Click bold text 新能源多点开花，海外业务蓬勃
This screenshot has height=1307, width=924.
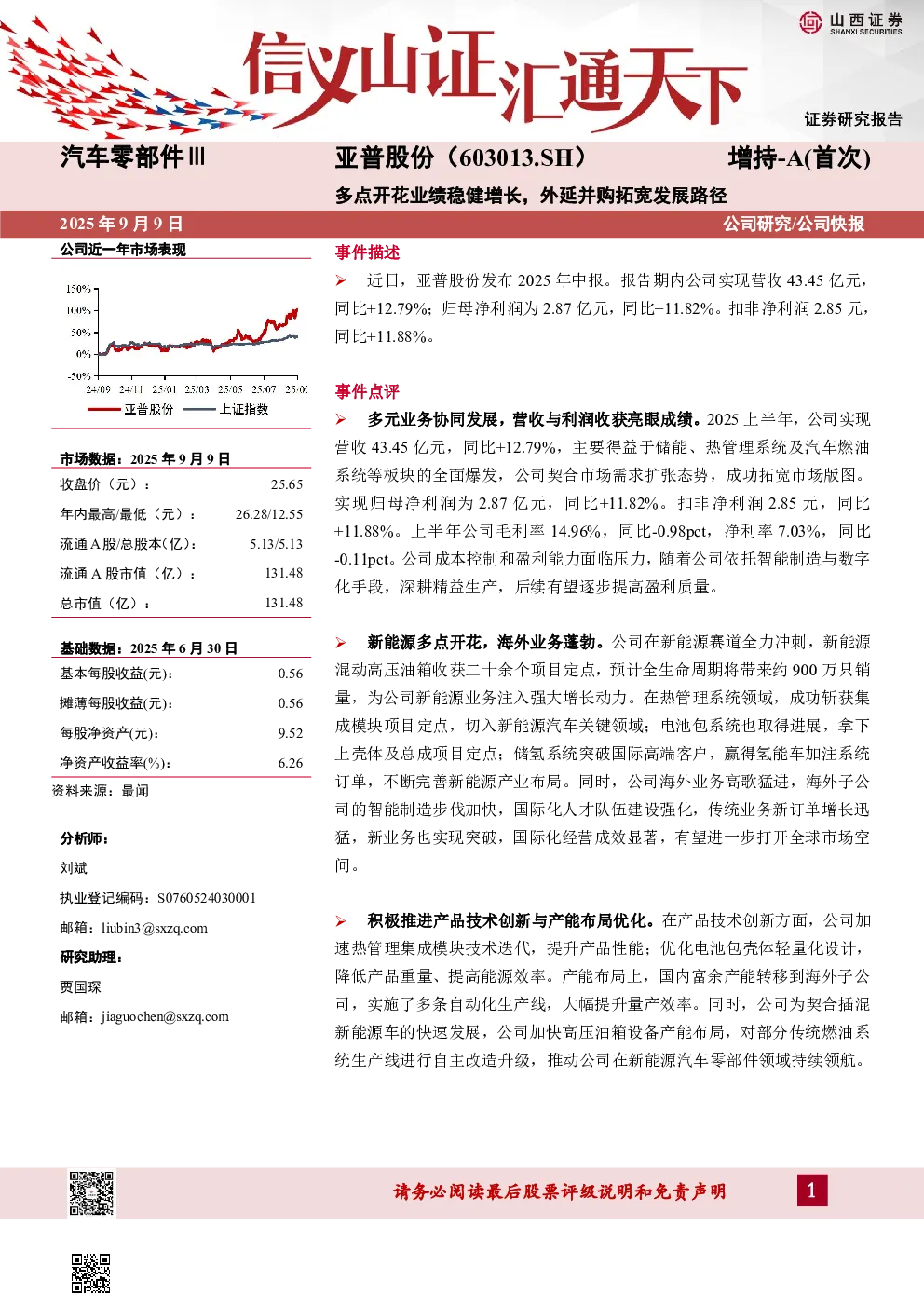(485, 642)
